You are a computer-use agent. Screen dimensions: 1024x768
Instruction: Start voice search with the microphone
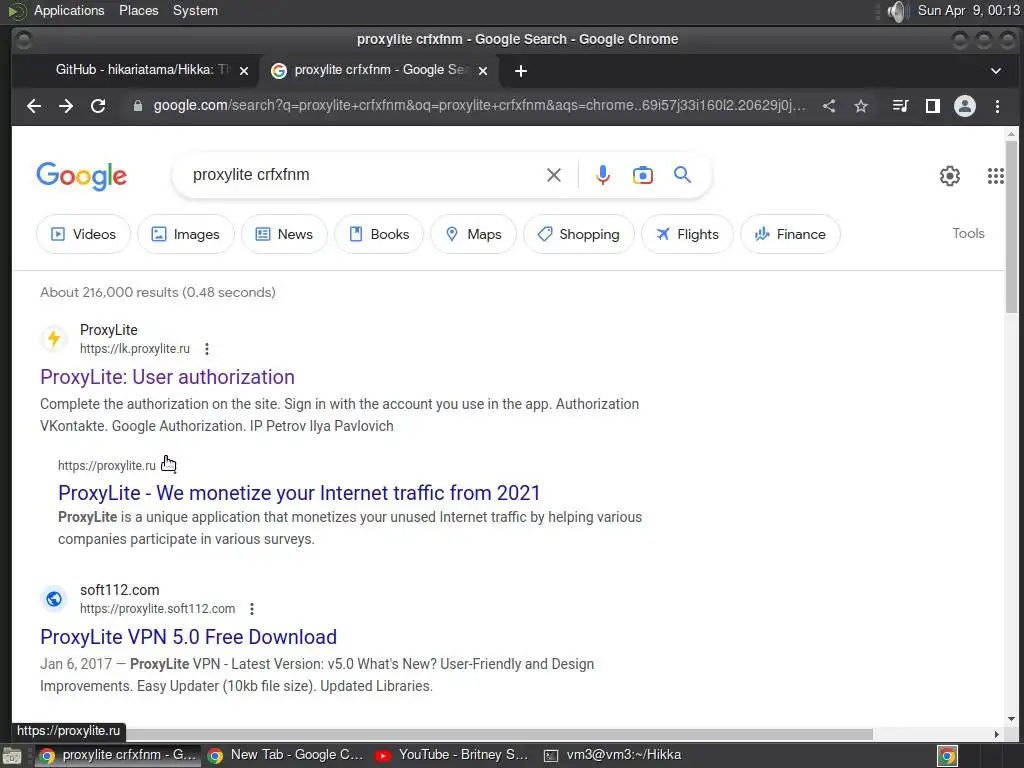603,175
